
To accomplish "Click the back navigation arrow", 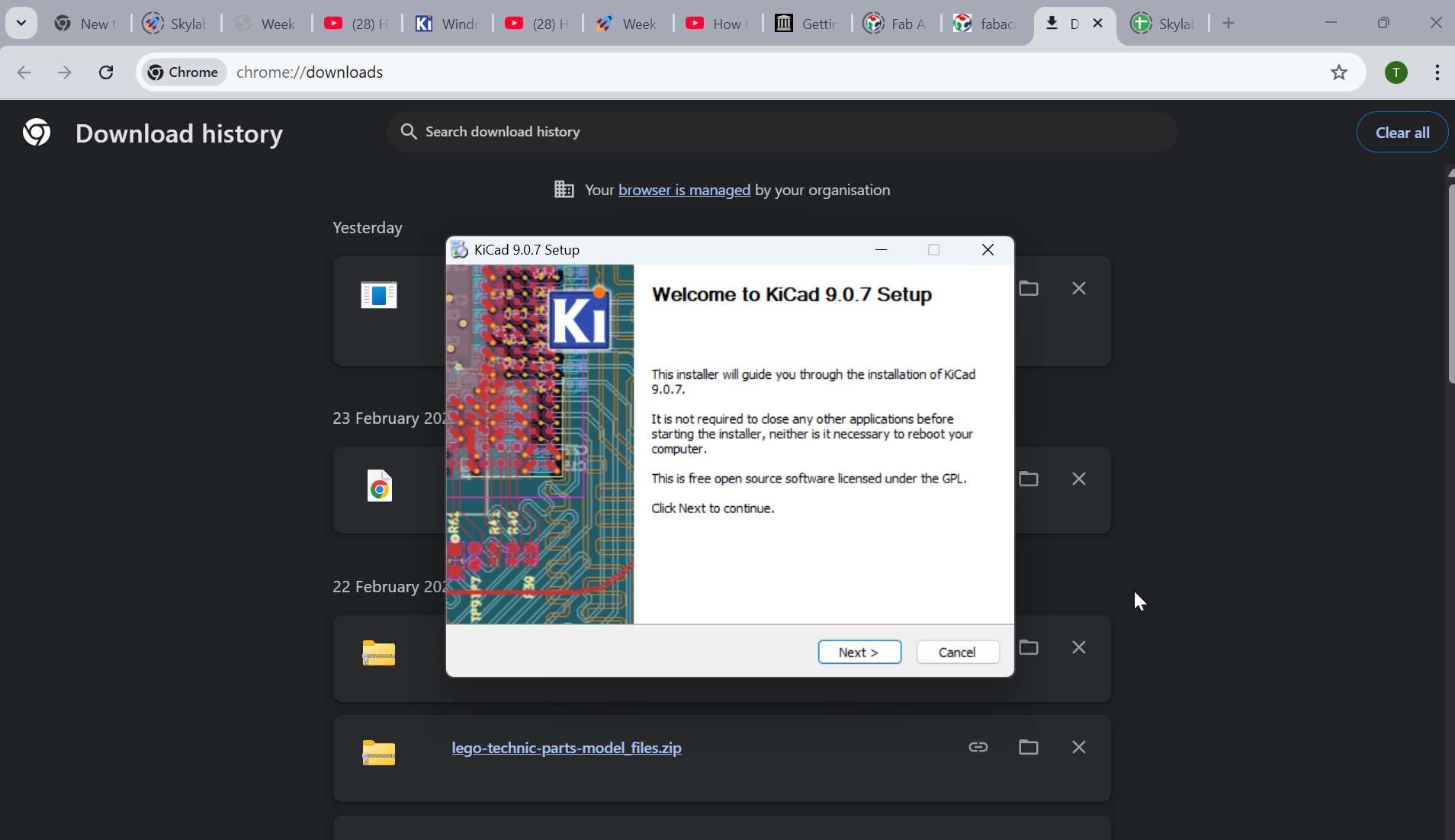I will pyautogui.click(x=24, y=72).
